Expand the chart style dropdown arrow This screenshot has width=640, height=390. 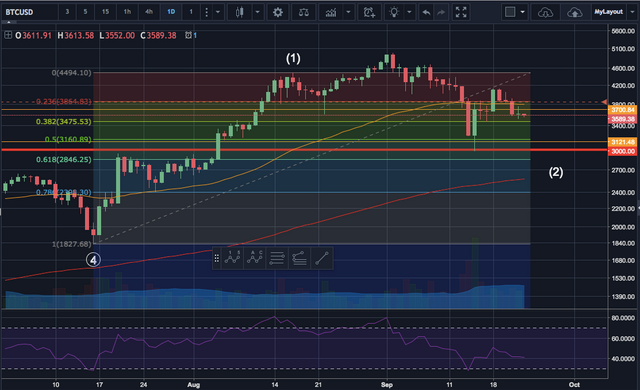pyautogui.click(x=258, y=12)
